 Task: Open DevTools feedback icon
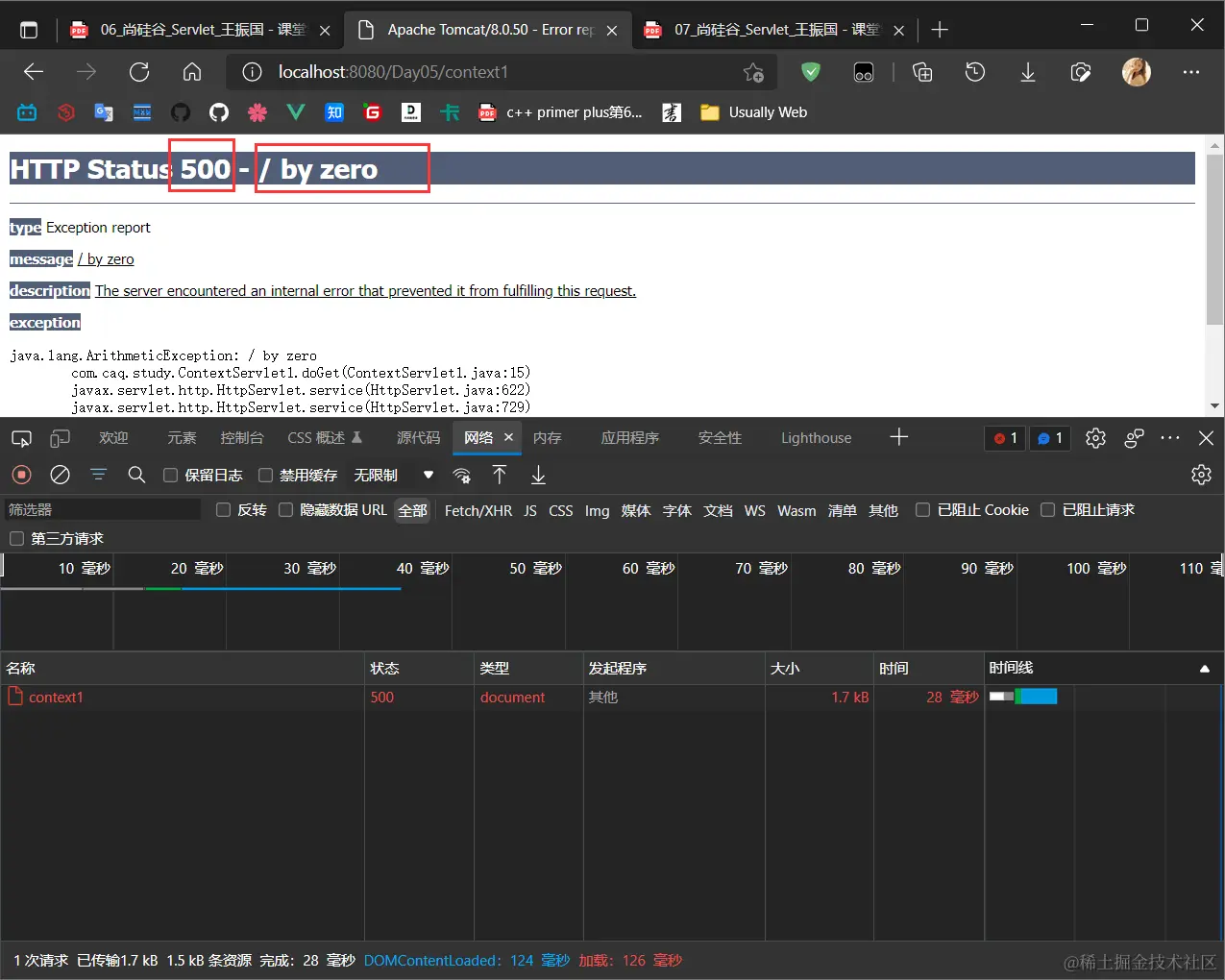(x=1135, y=438)
